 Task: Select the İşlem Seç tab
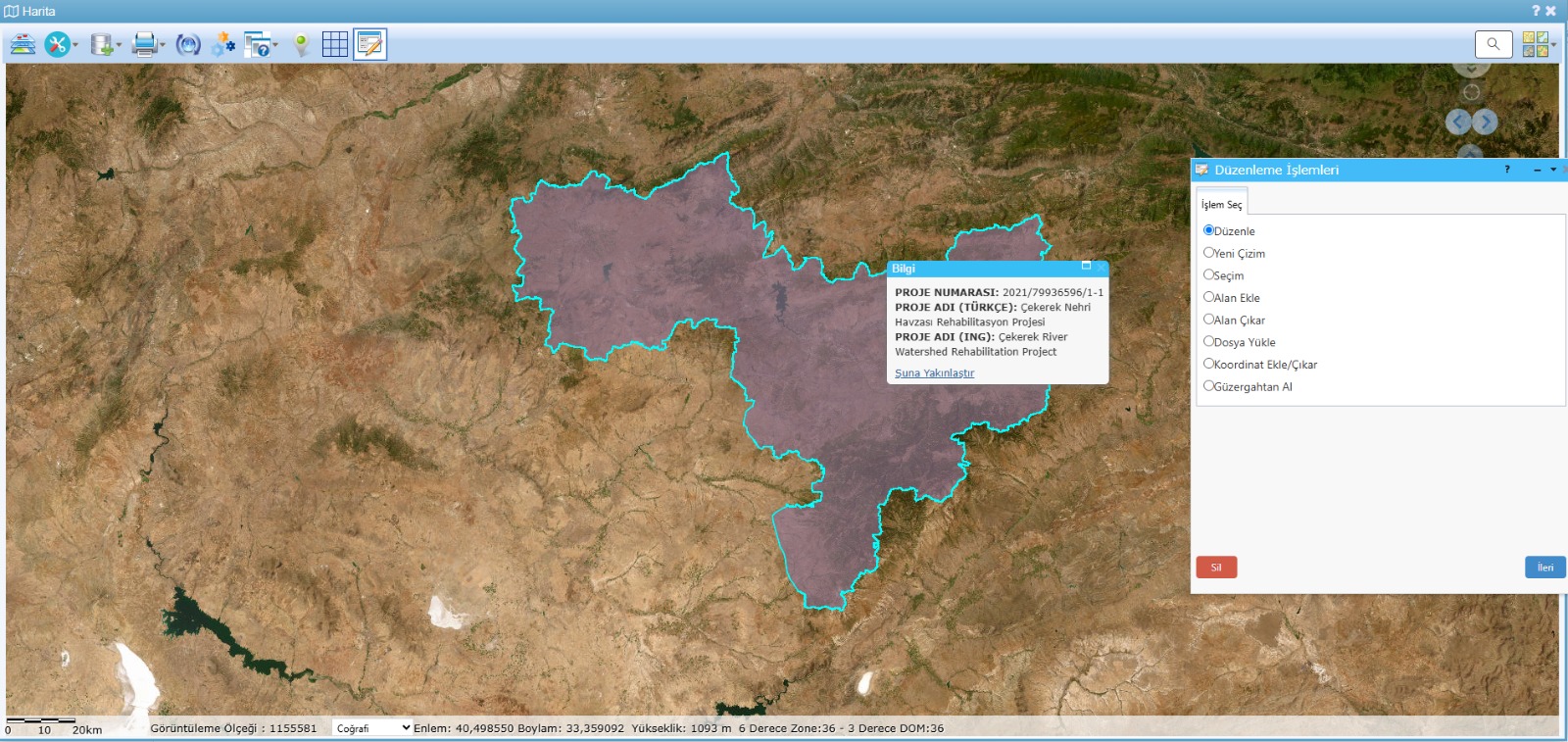1221,204
